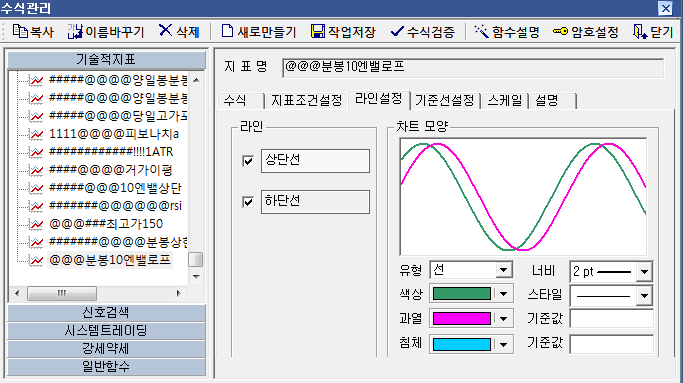
Task: Select the 1111@@@@피보나치a indicator
Action: [x=114, y=134]
